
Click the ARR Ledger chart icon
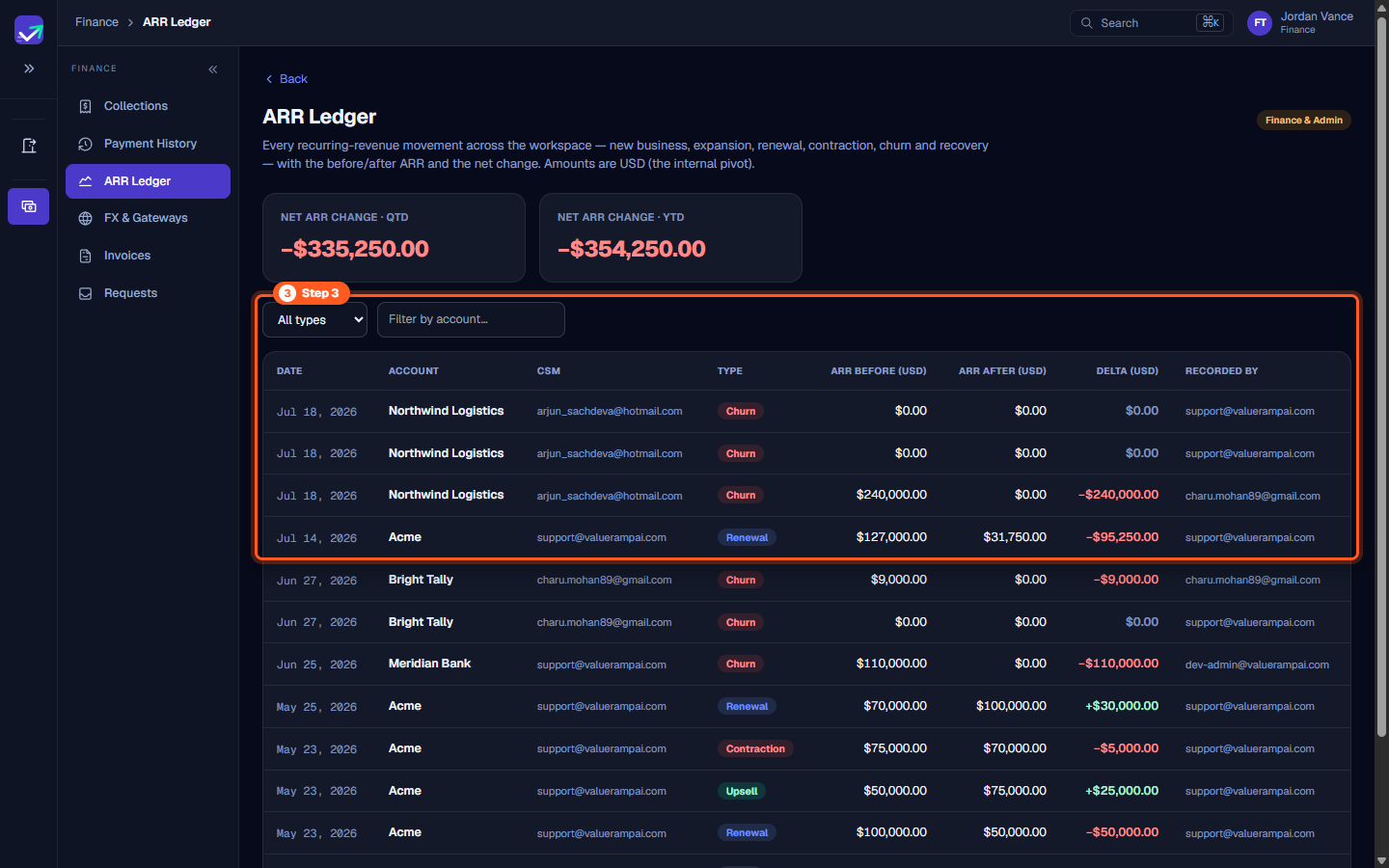pyautogui.click(x=86, y=181)
